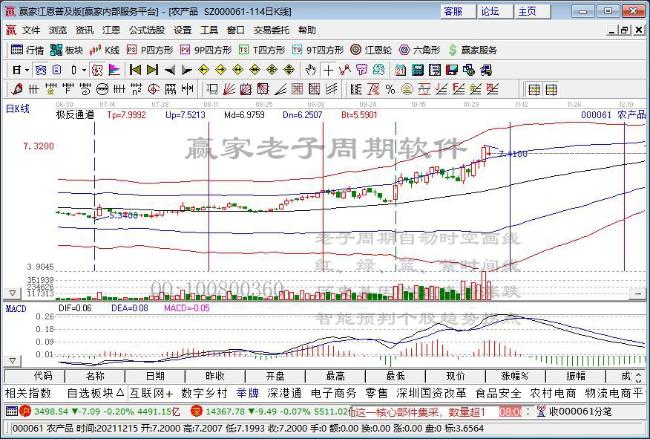Open the 文件 menu
The image size is (650, 439).
click(31, 30)
